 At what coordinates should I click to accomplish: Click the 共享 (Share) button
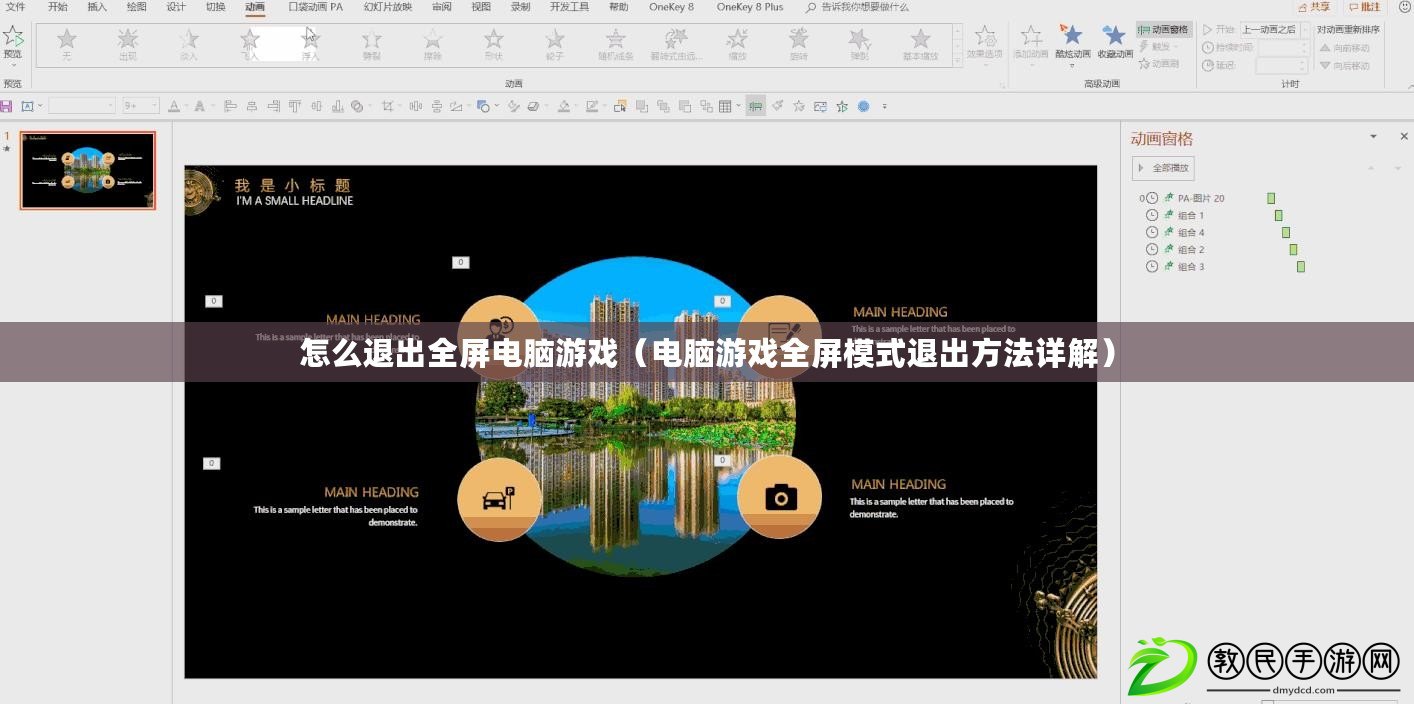tap(1314, 7)
